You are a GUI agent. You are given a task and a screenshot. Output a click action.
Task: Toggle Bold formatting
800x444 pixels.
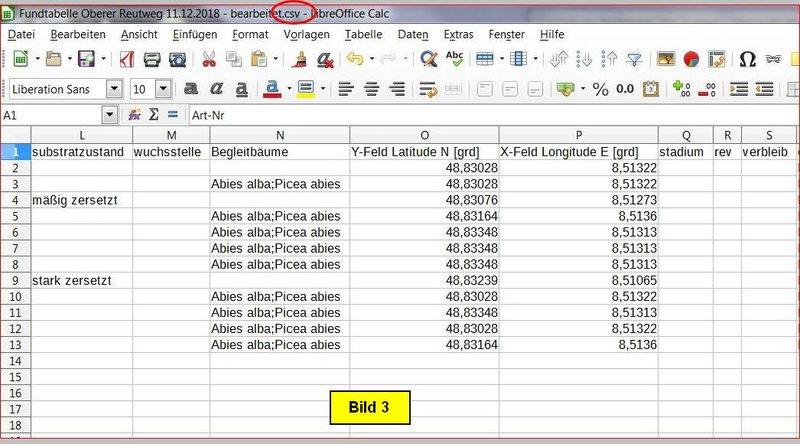(x=191, y=89)
